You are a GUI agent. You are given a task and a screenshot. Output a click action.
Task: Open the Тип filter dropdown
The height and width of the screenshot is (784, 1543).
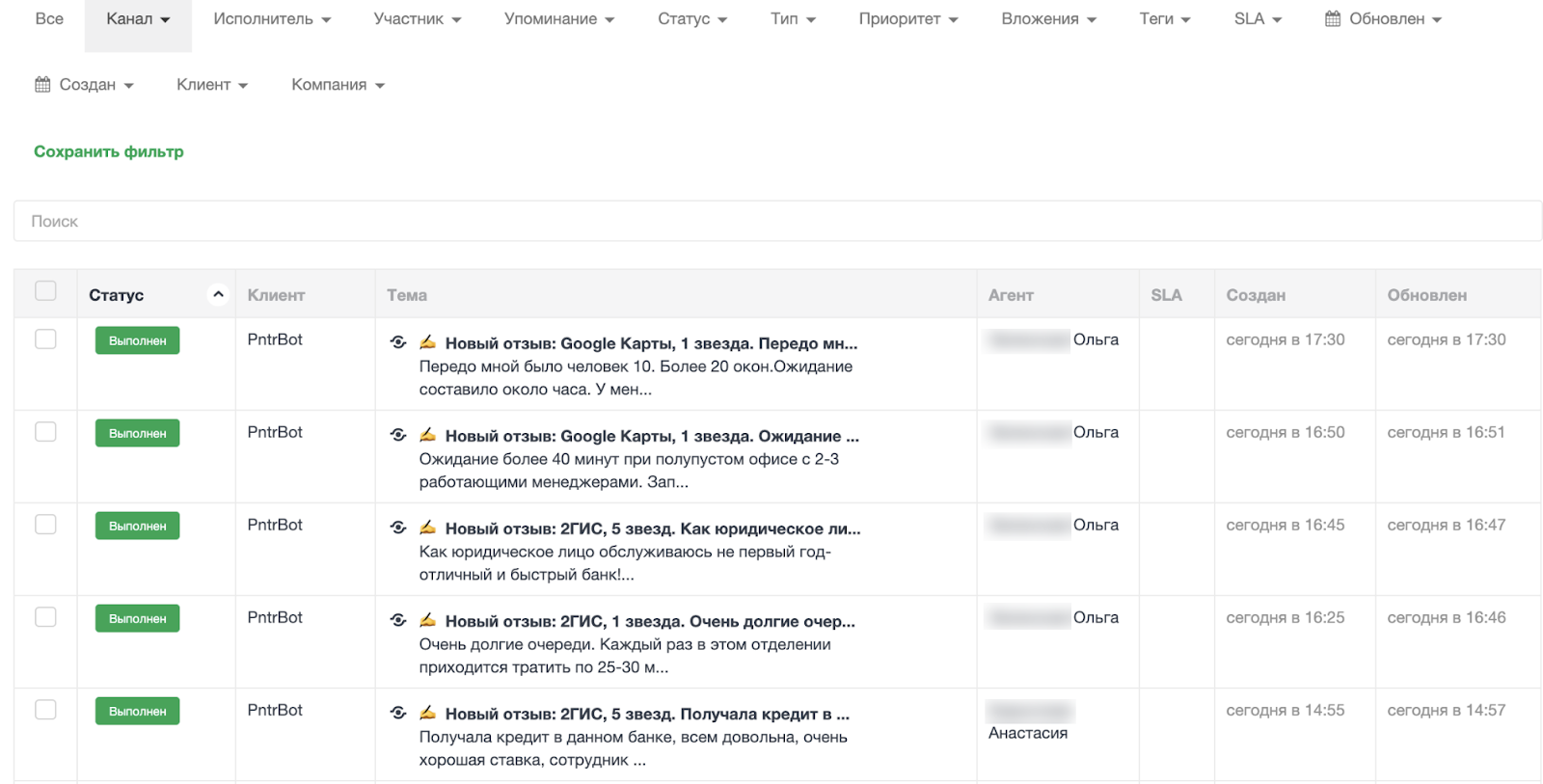click(x=793, y=19)
